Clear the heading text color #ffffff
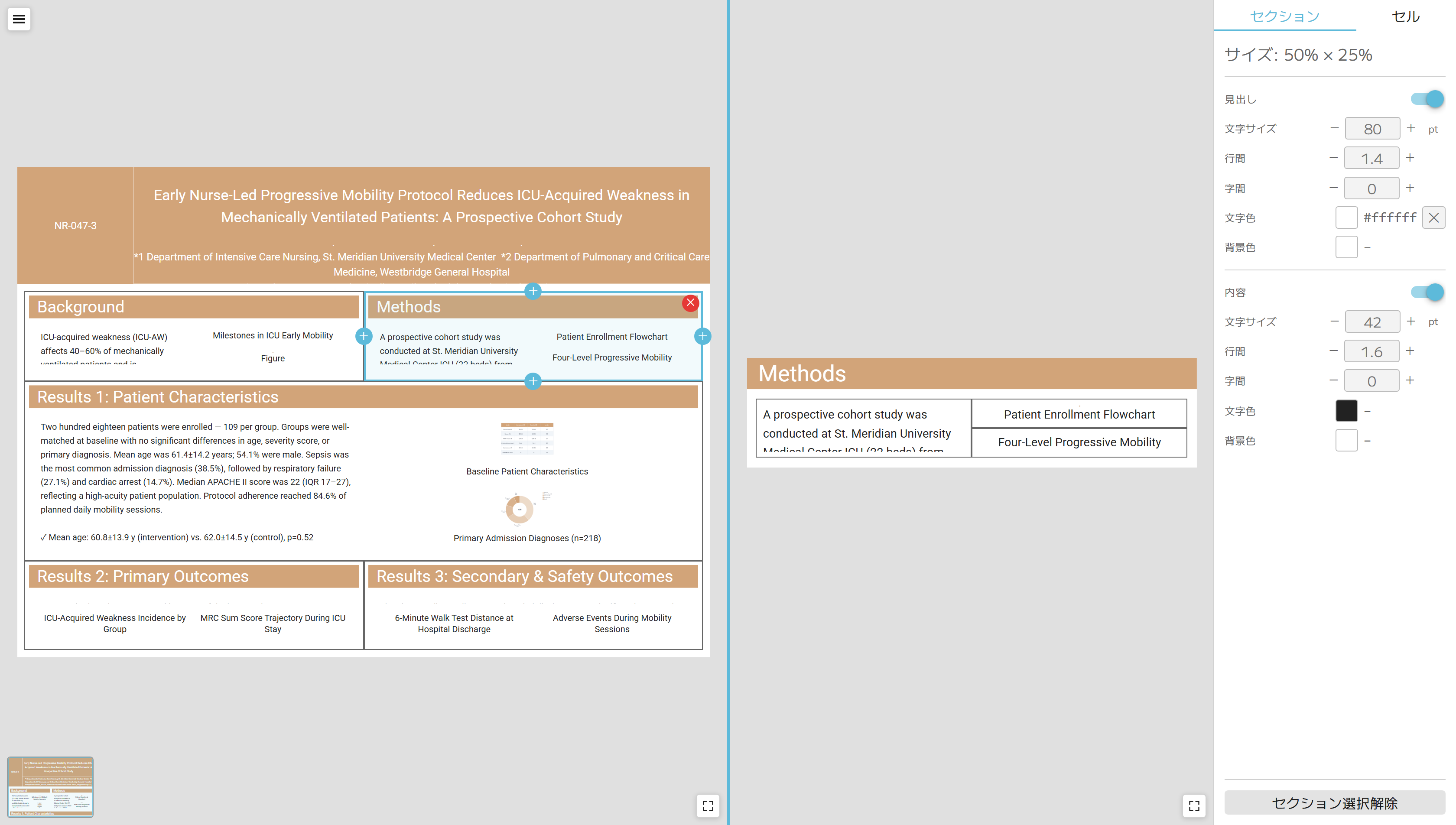The width and height of the screenshot is (1456, 825). click(x=1433, y=218)
